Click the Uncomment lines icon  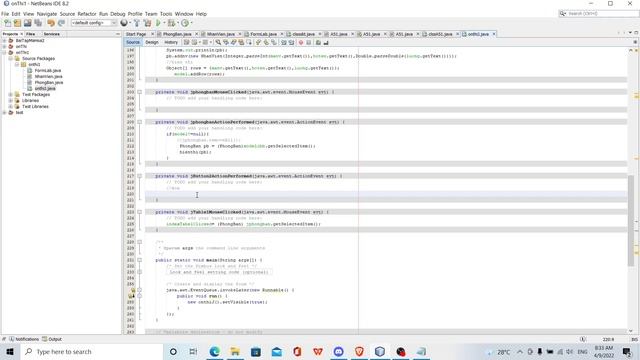click(327, 42)
